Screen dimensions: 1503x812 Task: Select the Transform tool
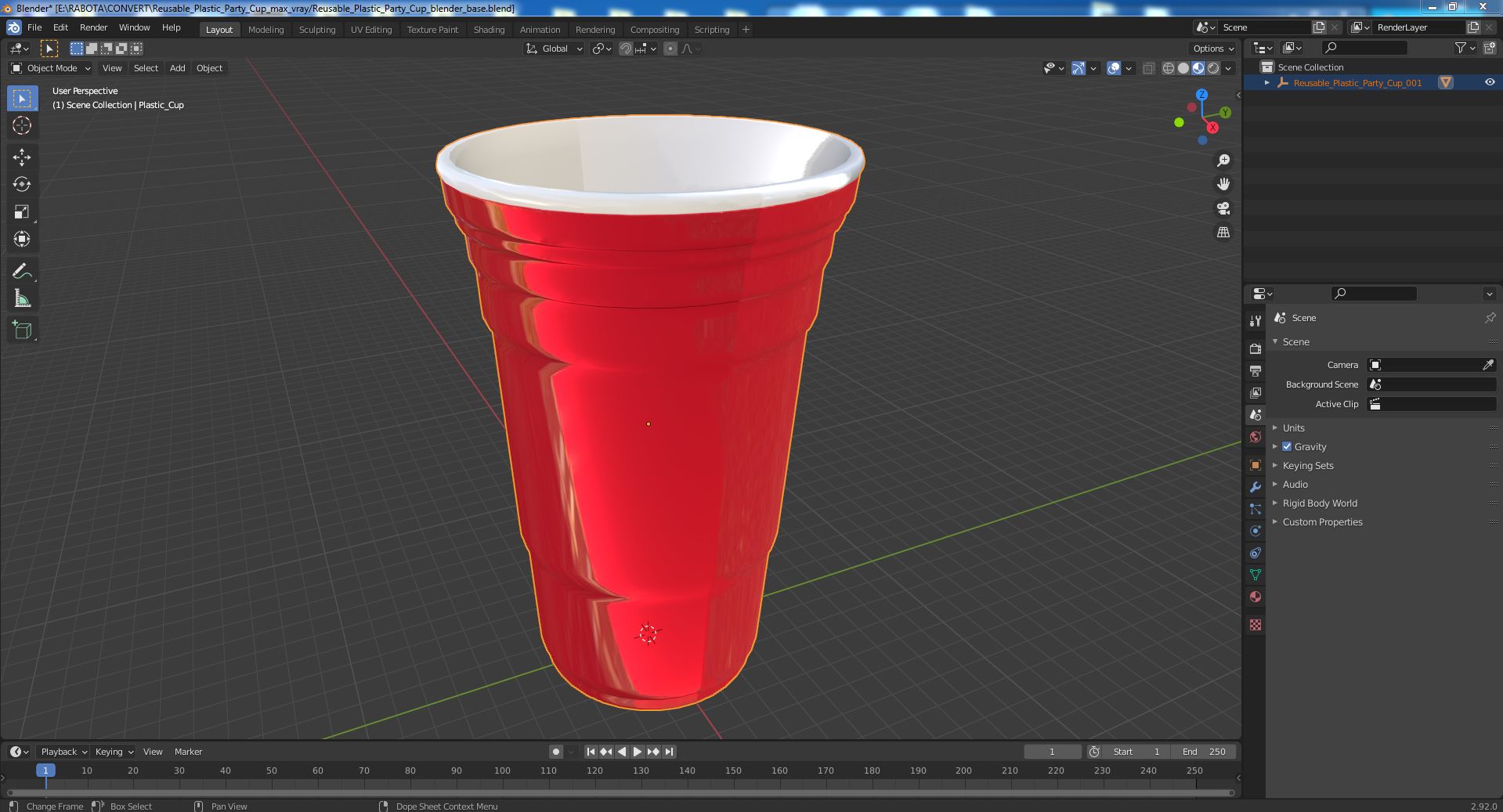click(x=22, y=239)
